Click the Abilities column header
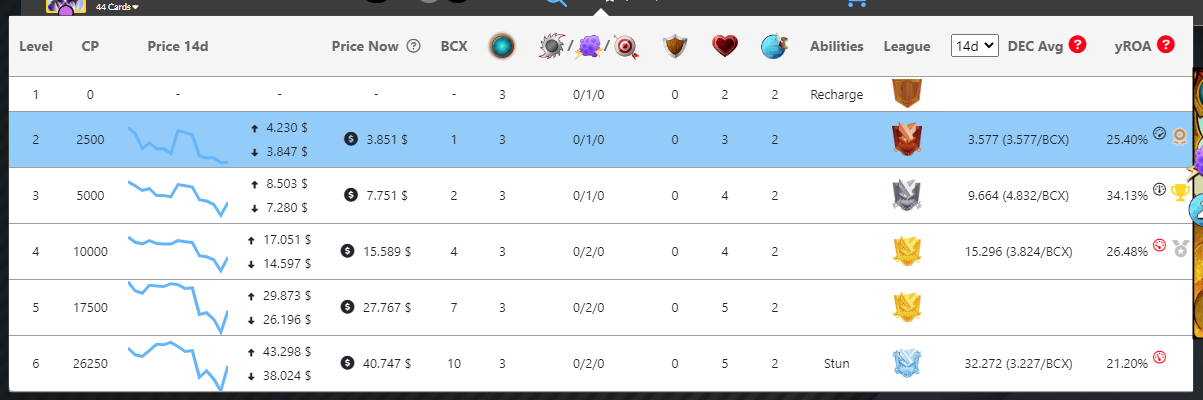The width and height of the screenshot is (1203, 400). pos(836,46)
